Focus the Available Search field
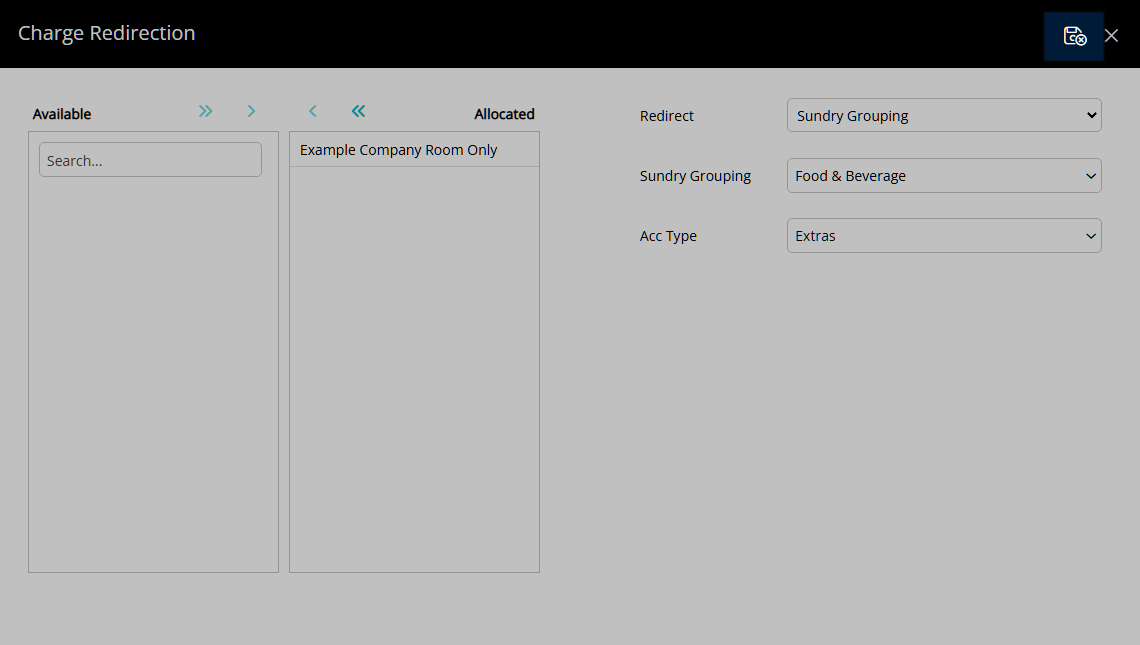This screenshot has width=1140, height=645. pyautogui.click(x=150, y=160)
